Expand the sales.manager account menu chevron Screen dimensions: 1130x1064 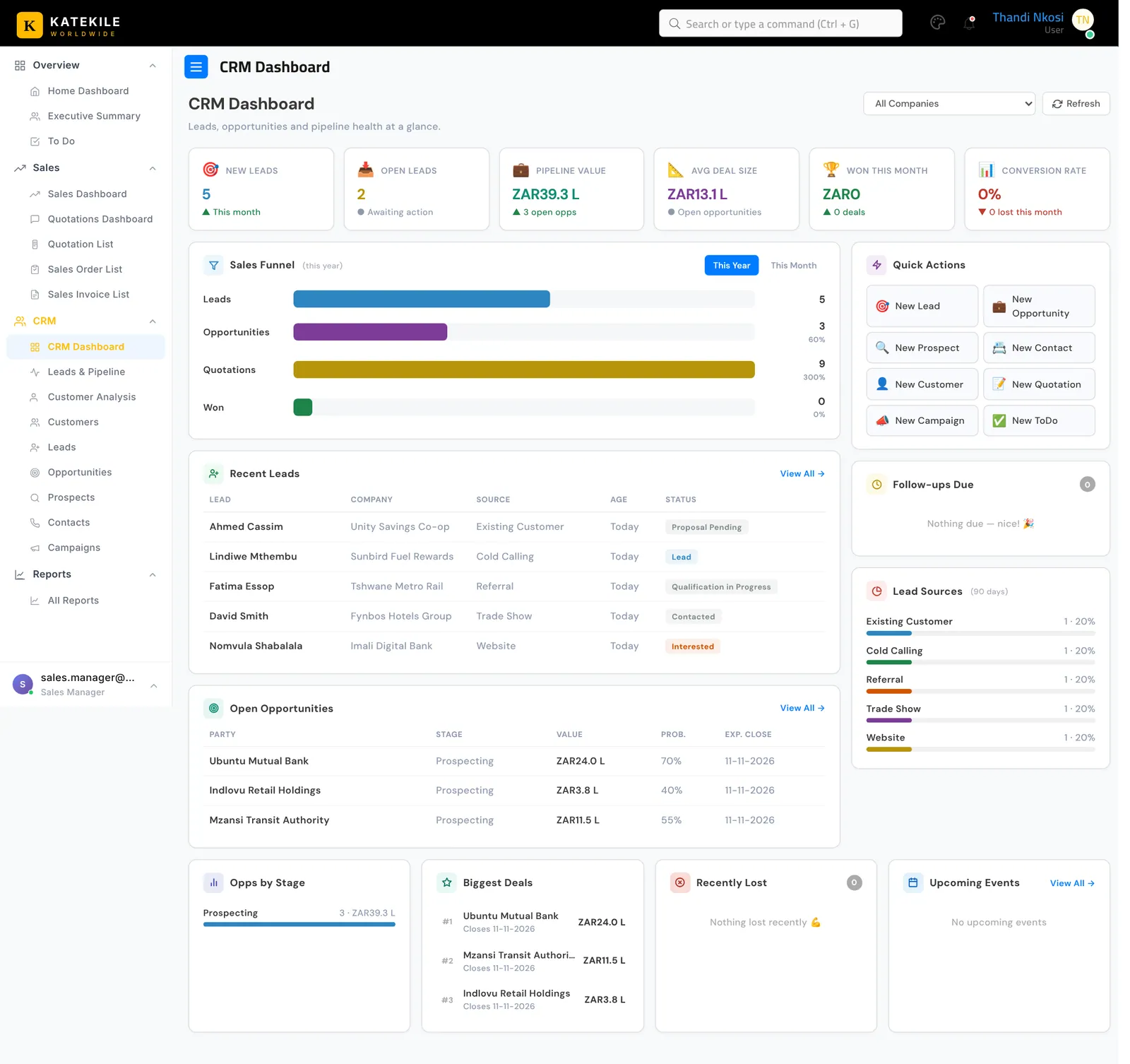coord(153,685)
